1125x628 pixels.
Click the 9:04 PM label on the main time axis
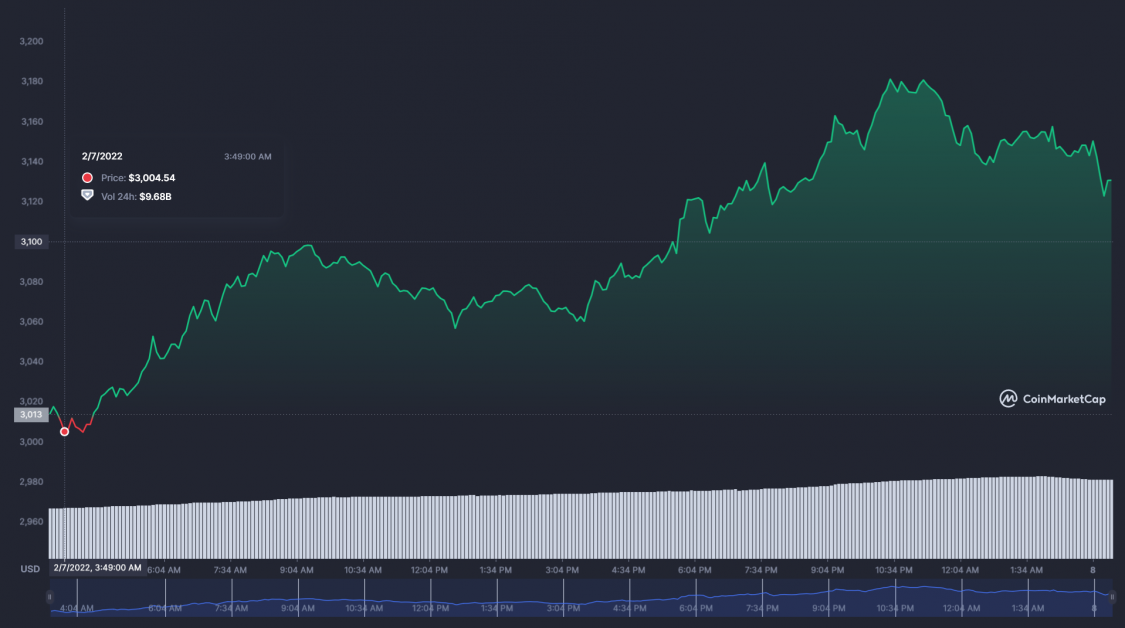pos(827,570)
